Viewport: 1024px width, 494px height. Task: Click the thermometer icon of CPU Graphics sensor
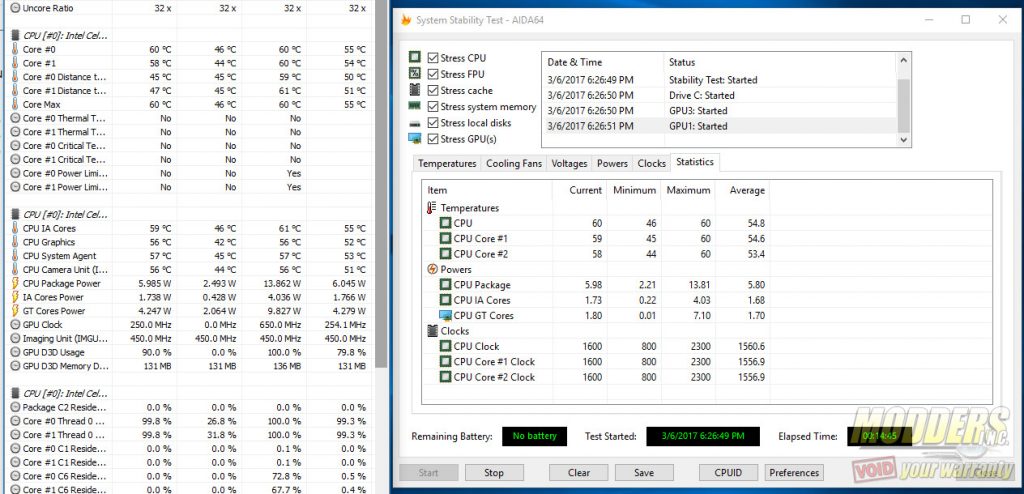15,242
